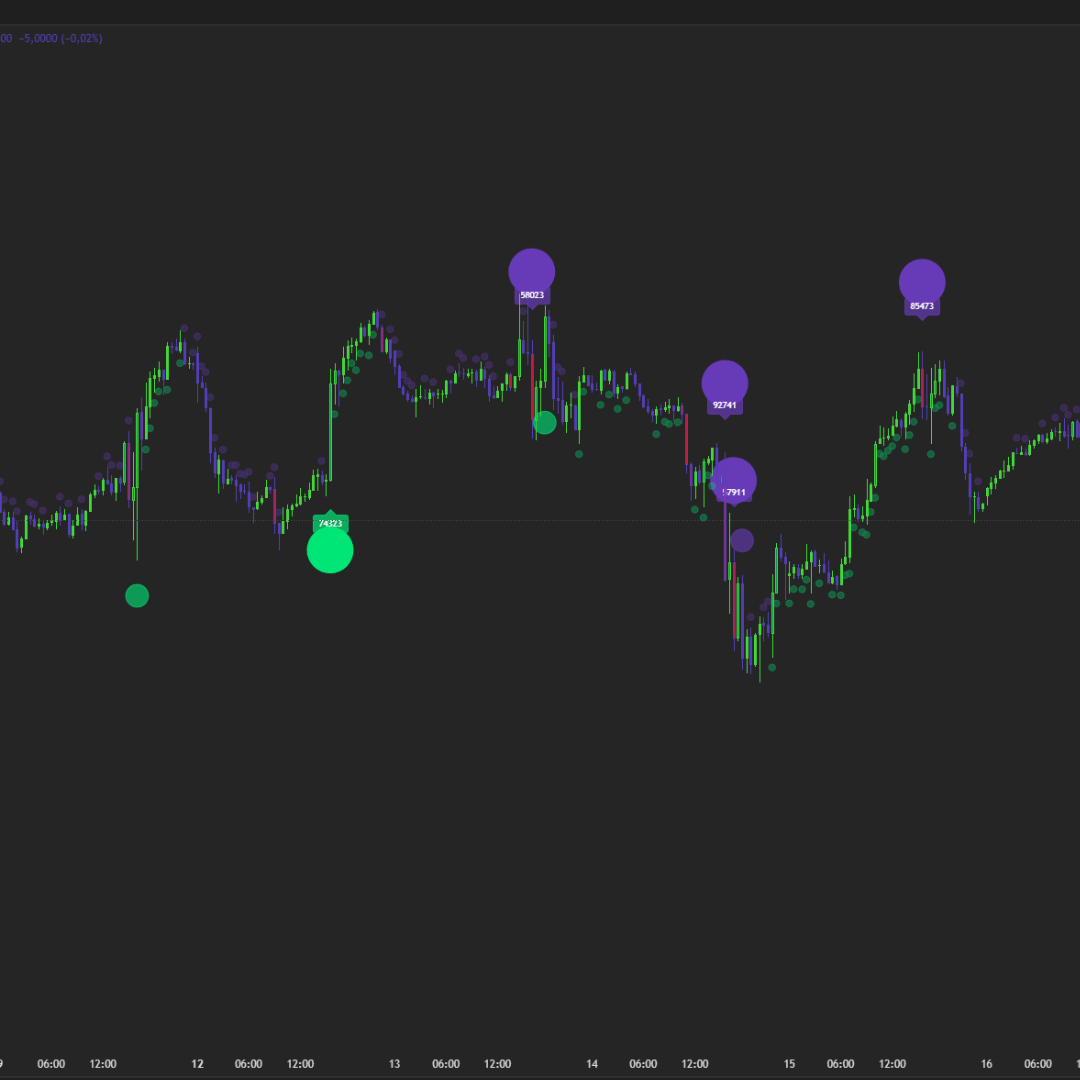Click the purple bubble labeled 58023
The image size is (1080, 1080).
point(531,271)
